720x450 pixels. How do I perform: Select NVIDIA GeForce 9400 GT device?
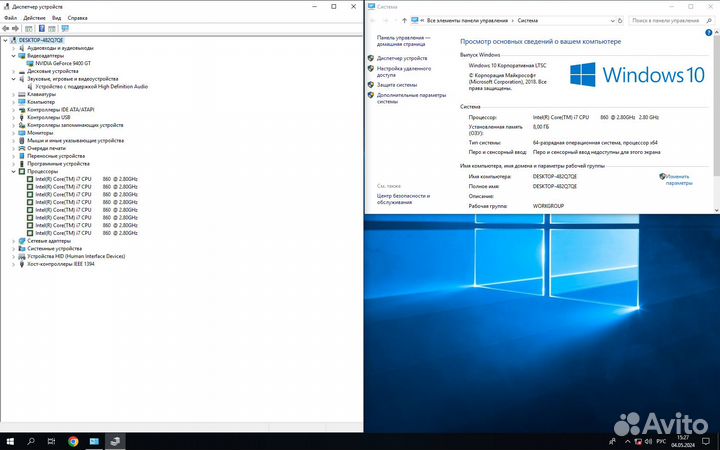click(x=63, y=63)
